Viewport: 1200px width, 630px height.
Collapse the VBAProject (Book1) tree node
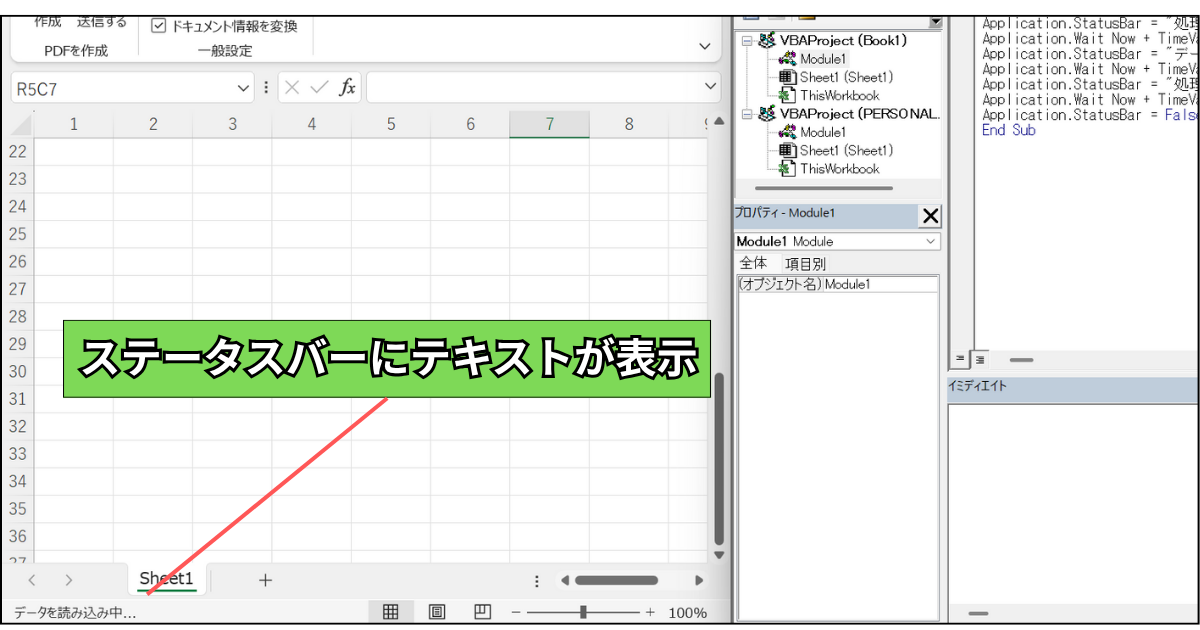coord(745,41)
